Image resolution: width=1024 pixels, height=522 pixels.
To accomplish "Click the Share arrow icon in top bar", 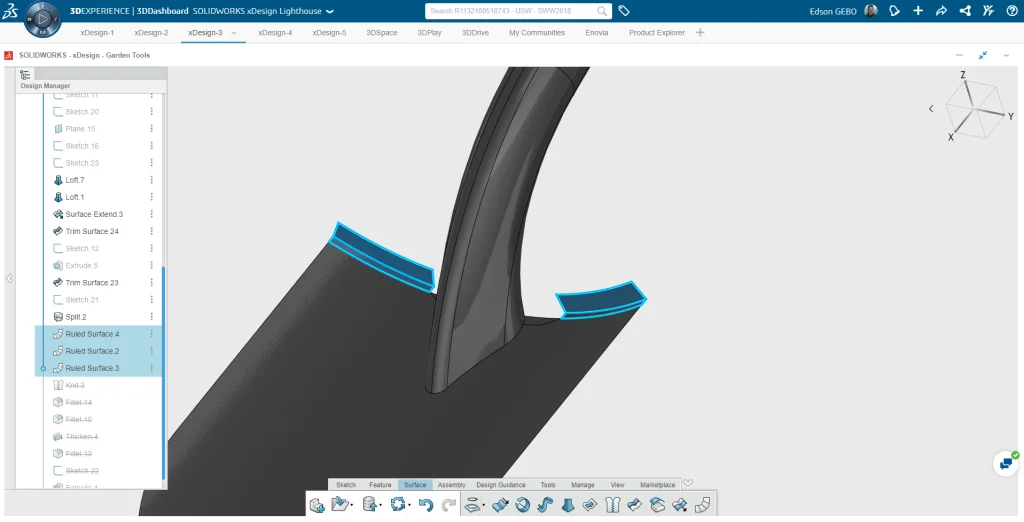I will (x=941, y=11).
